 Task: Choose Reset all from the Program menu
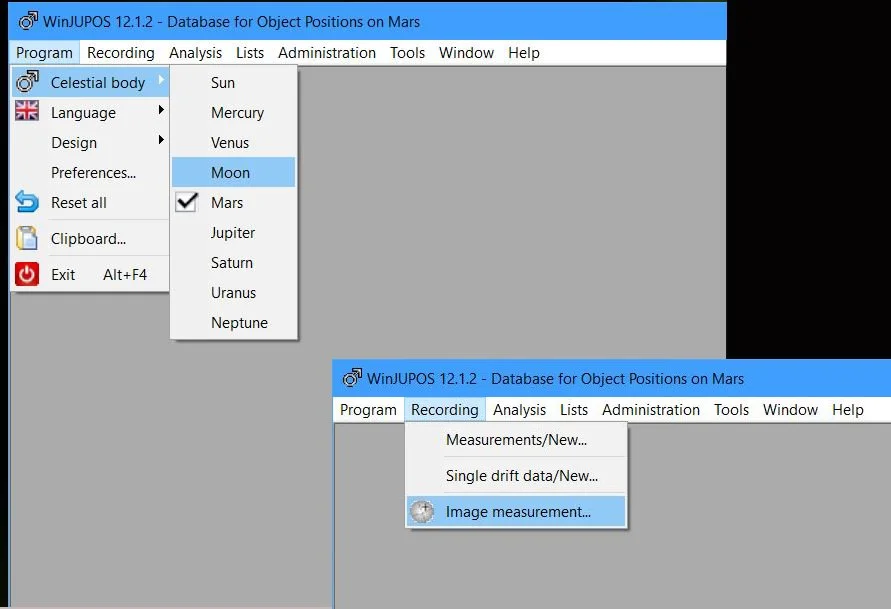90,203
